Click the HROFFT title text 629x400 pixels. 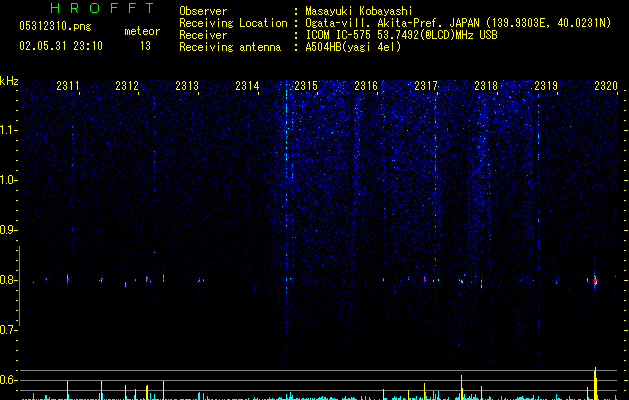tap(102, 8)
